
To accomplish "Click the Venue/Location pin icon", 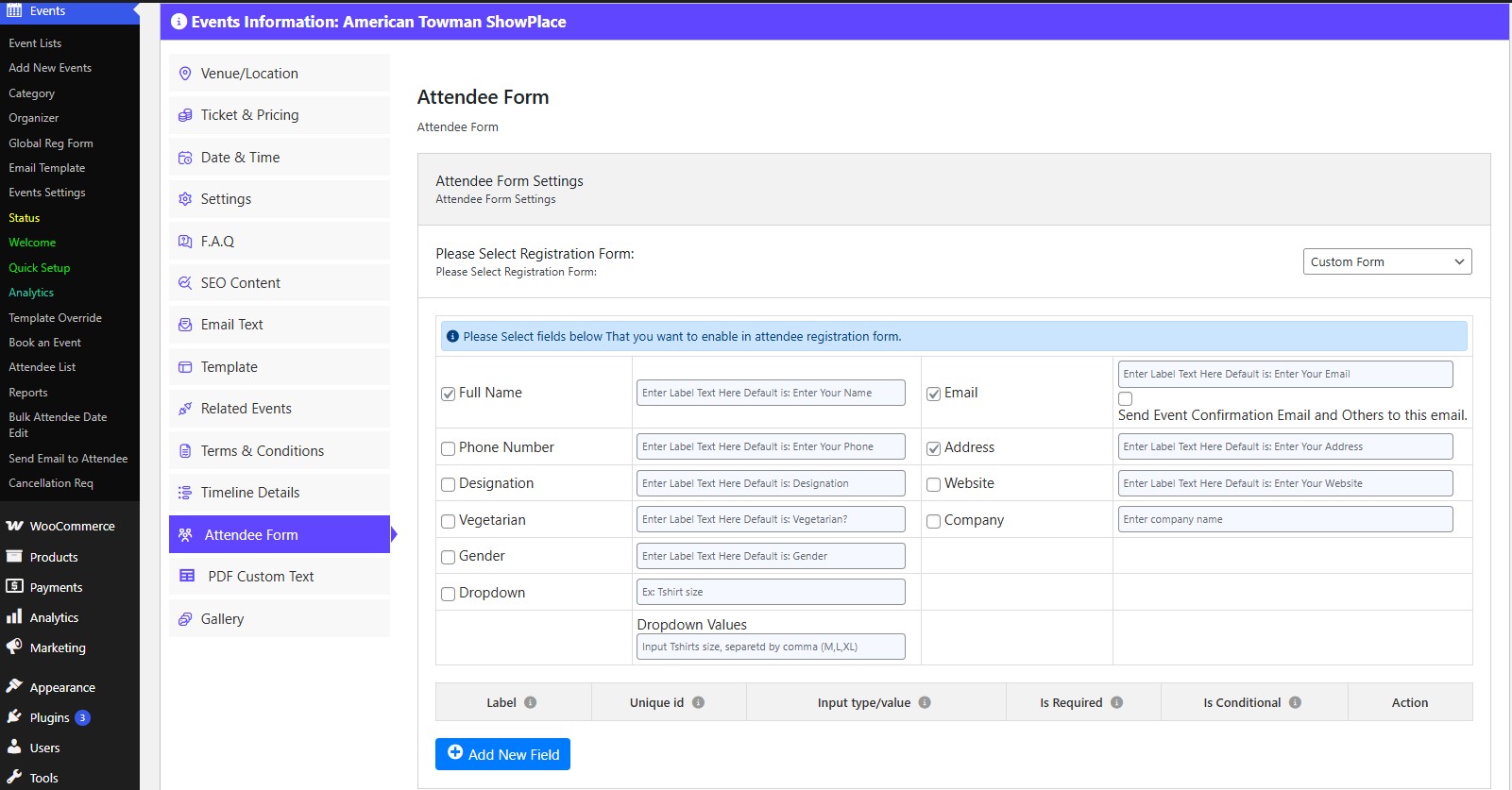I will tap(185, 74).
